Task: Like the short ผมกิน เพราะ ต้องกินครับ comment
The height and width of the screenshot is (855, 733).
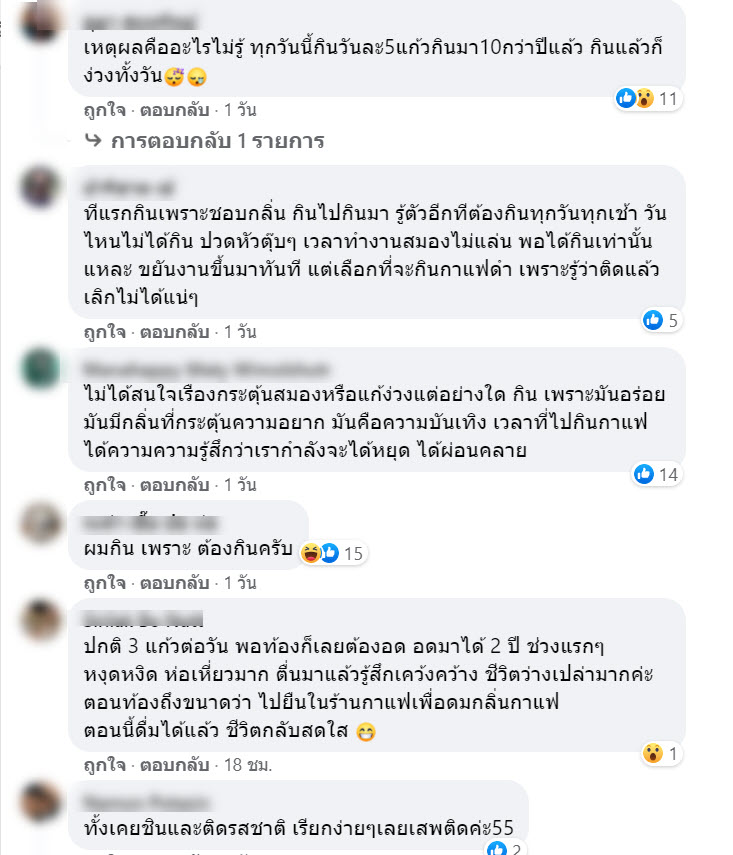Action: pyautogui.click(x=105, y=583)
